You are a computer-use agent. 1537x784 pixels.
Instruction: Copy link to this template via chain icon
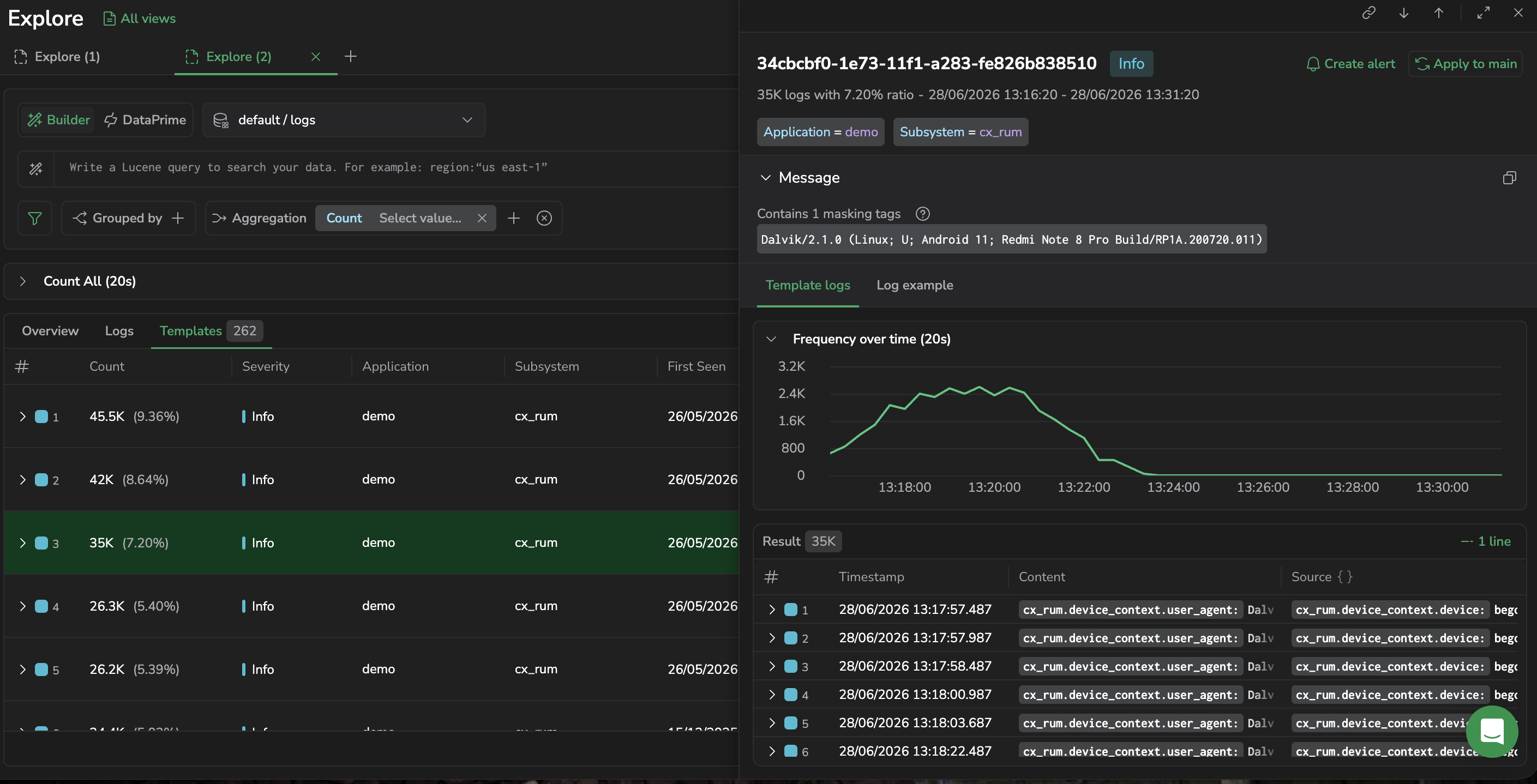(1369, 13)
